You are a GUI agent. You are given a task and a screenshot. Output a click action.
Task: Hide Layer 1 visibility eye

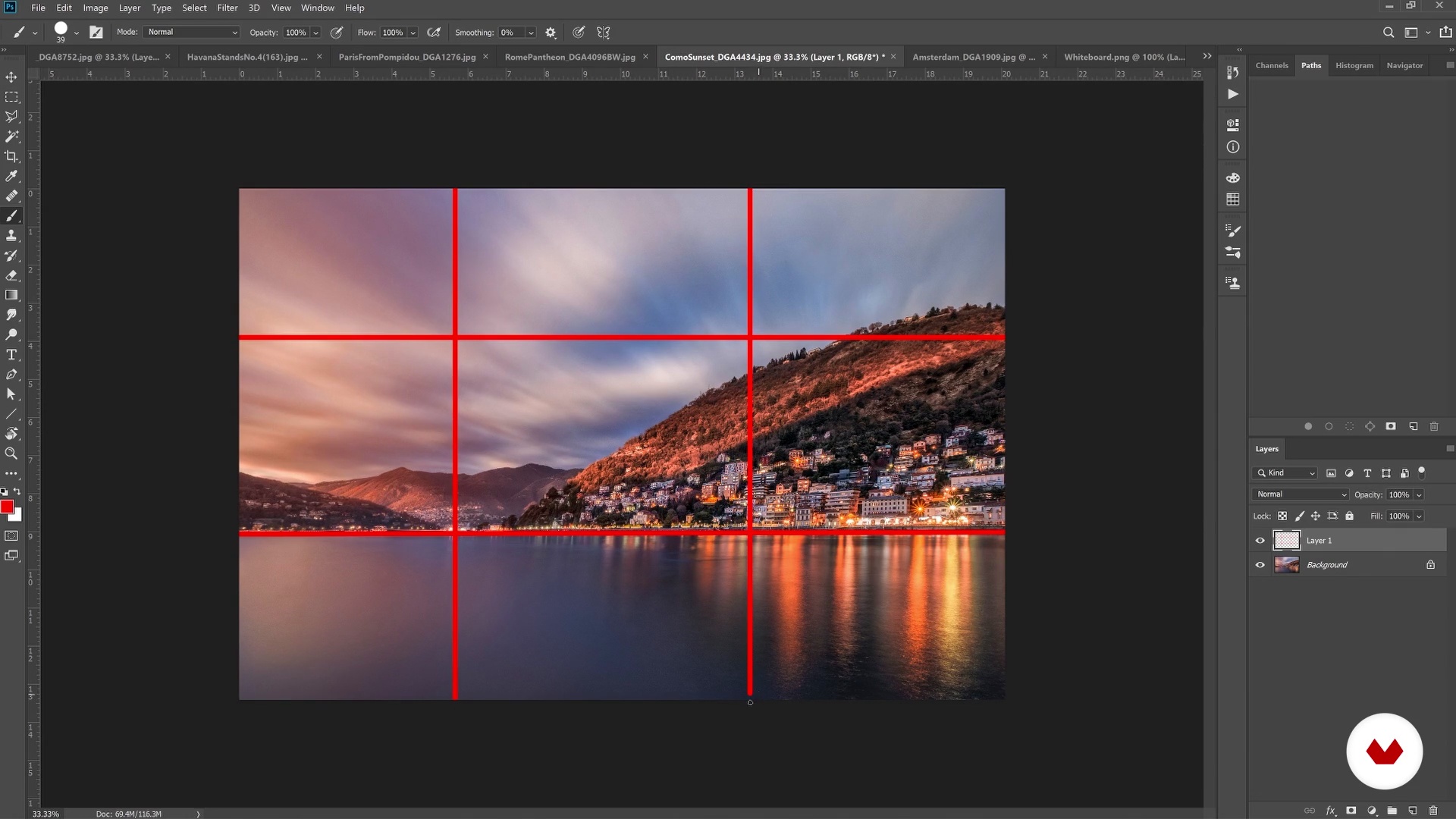coord(1260,541)
